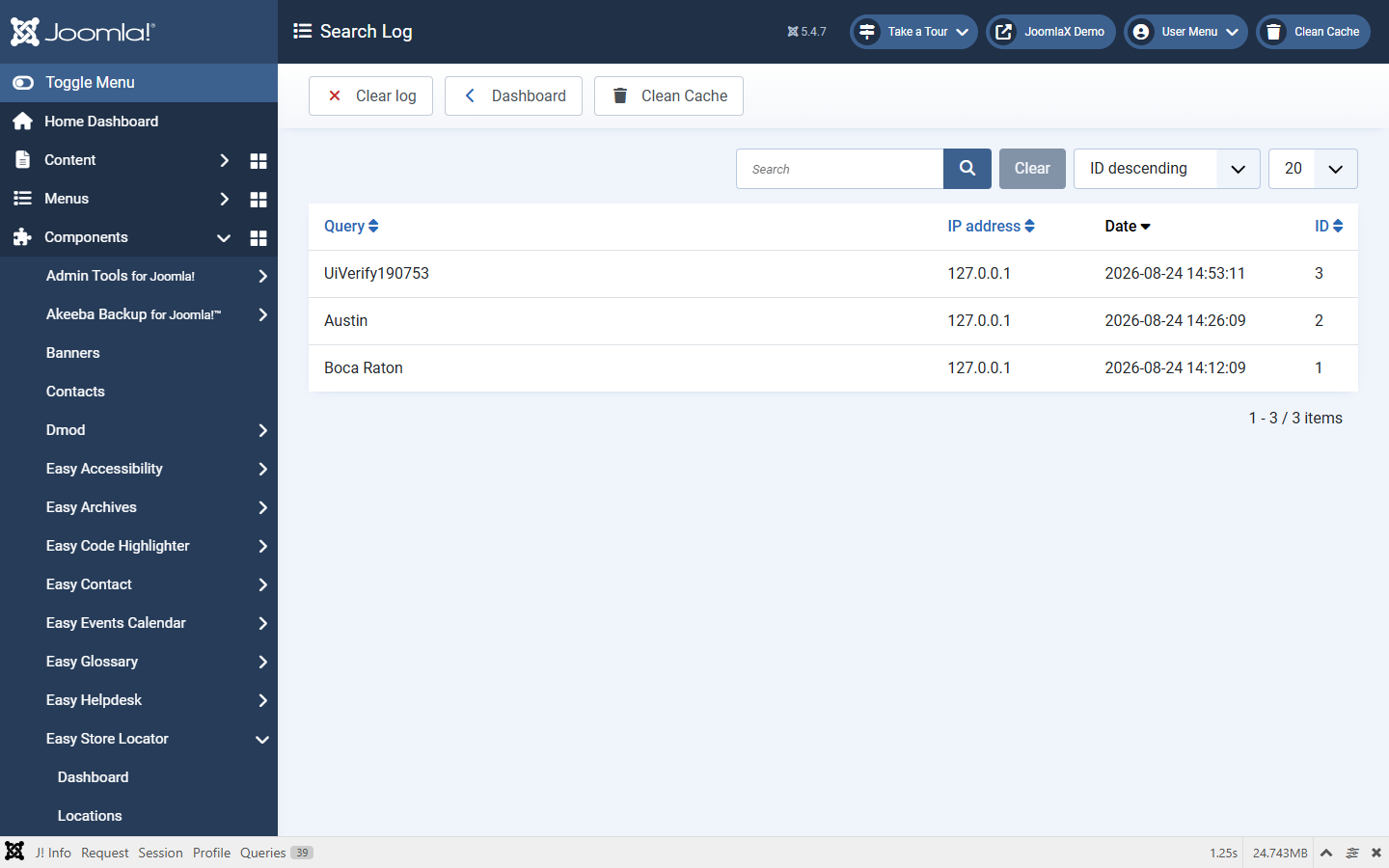The width and height of the screenshot is (1389, 868).
Task: Select the UiVerify190753 query cell
Action: point(376,273)
